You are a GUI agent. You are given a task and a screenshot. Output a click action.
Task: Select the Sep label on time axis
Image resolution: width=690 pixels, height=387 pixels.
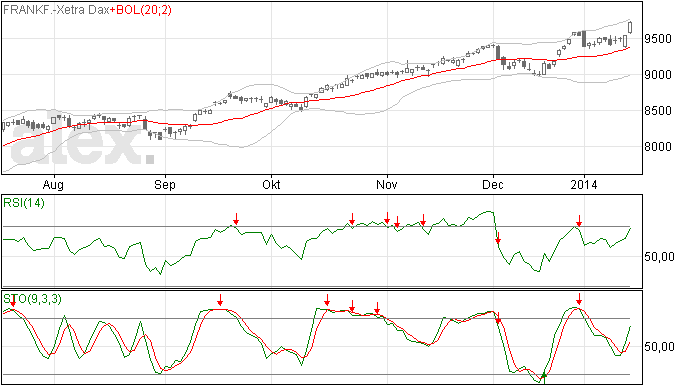coord(165,185)
